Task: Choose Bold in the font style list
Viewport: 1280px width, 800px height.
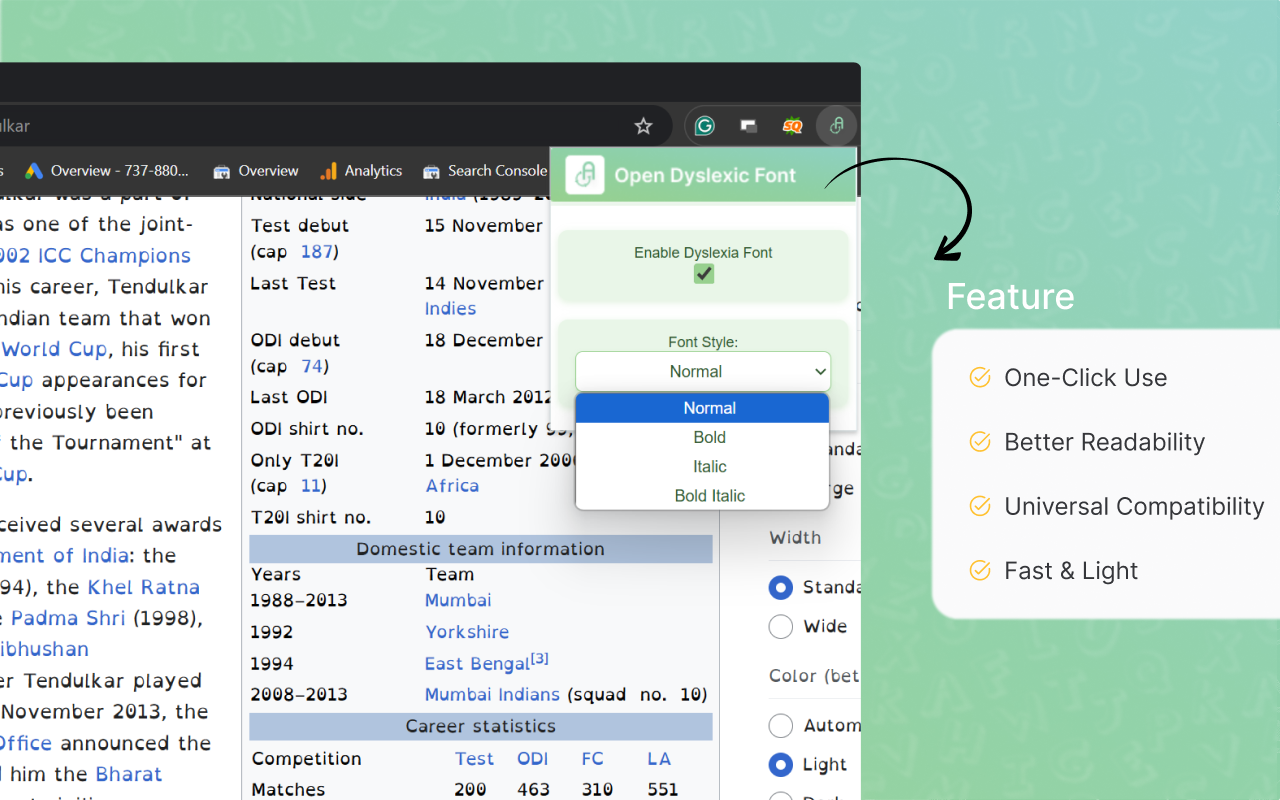Action: 703,437
